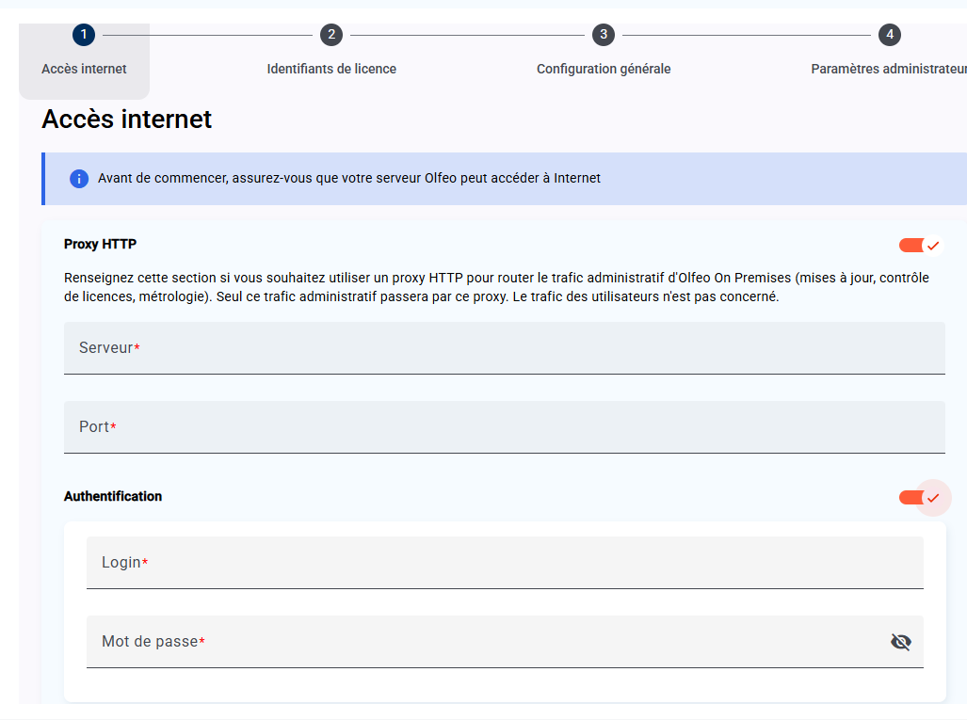Disable the Proxy HTTP toggle
Image resolution: width=967 pixels, height=720 pixels.
(x=920, y=245)
